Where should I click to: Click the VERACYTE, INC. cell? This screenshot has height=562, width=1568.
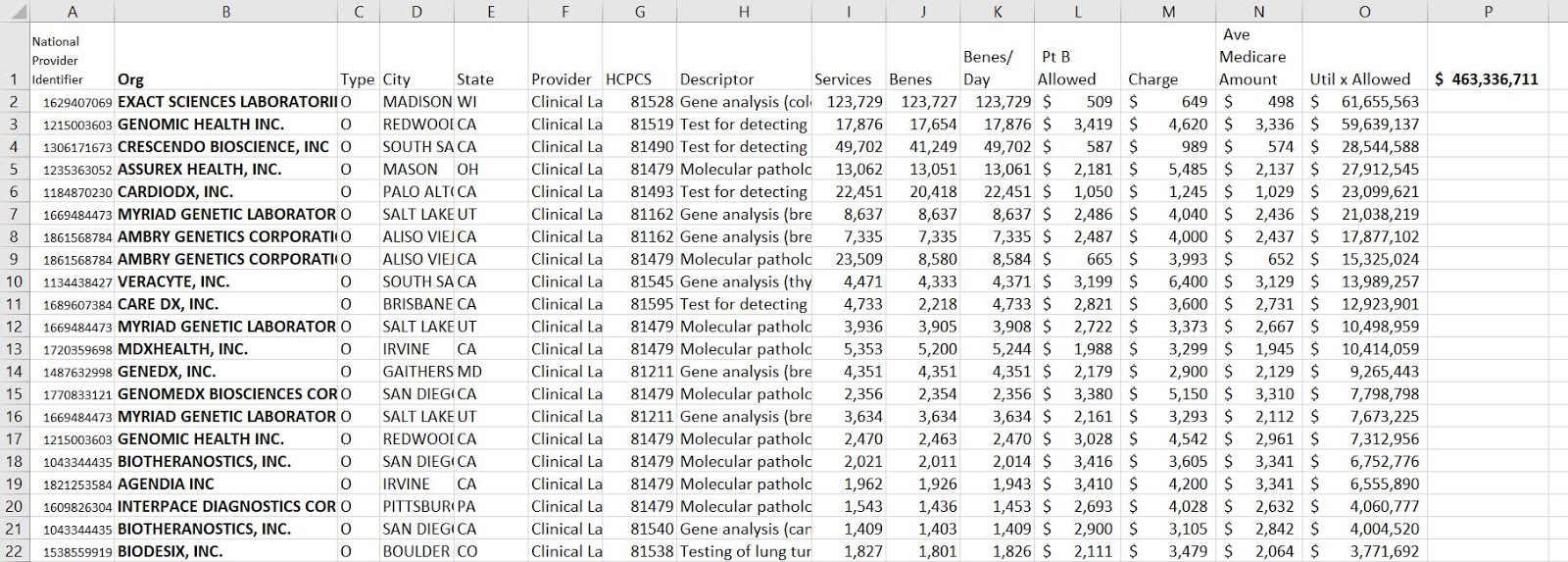click(x=225, y=281)
